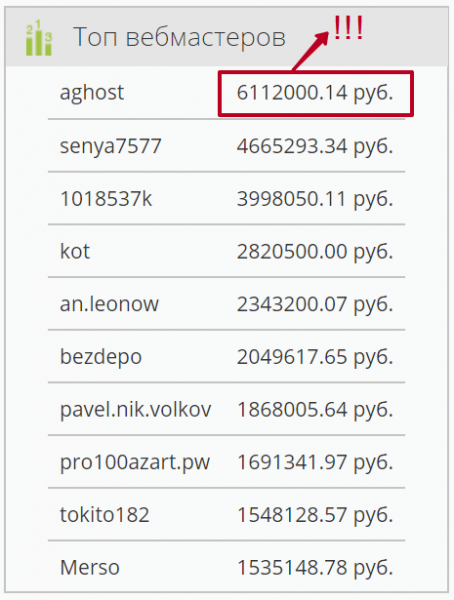
Task: Click the 2049617.65 руб. earnings
Action: point(315,357)
